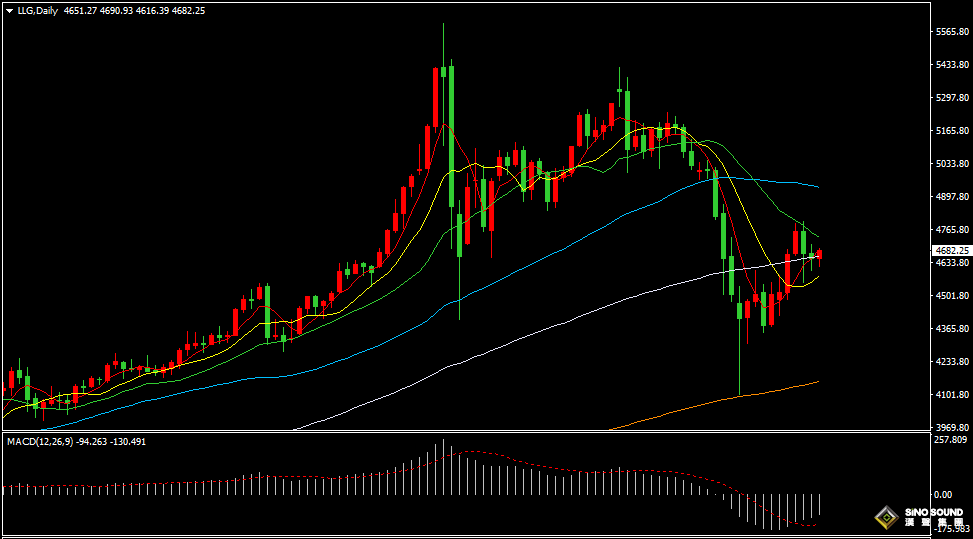Select the current price tag 4682.25
The width and height of the screenshot is (973, 539).
click(x=951, y=250)
